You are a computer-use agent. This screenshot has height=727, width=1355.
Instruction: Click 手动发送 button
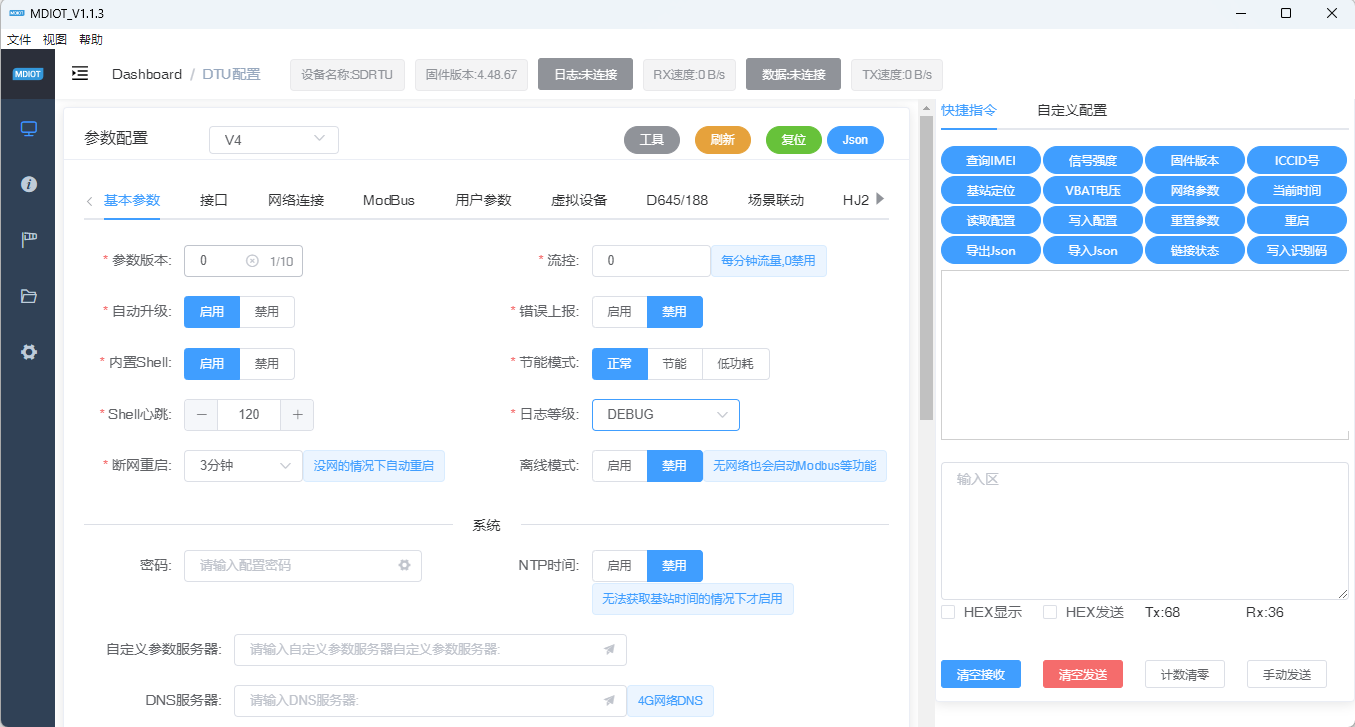point(1287,674)
